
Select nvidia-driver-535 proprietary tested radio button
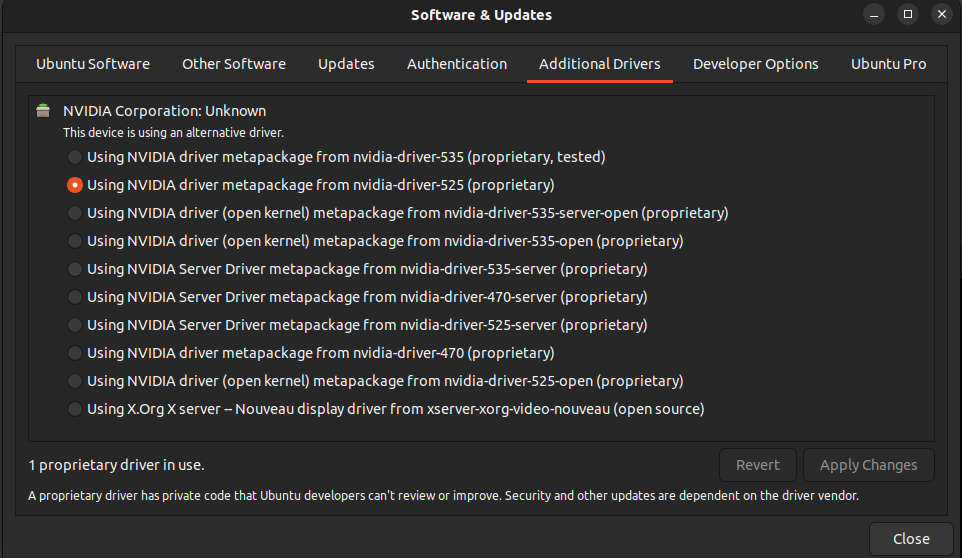(x=75, y=157)
